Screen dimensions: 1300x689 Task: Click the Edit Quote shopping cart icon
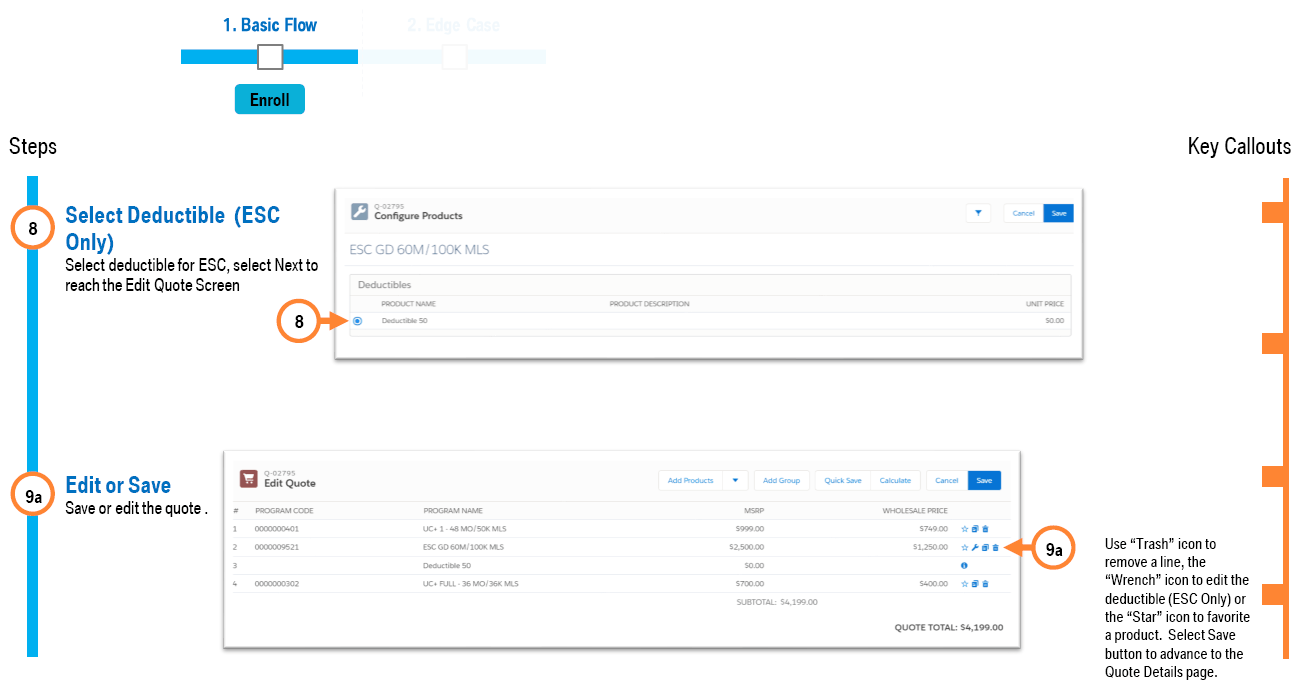249,479
